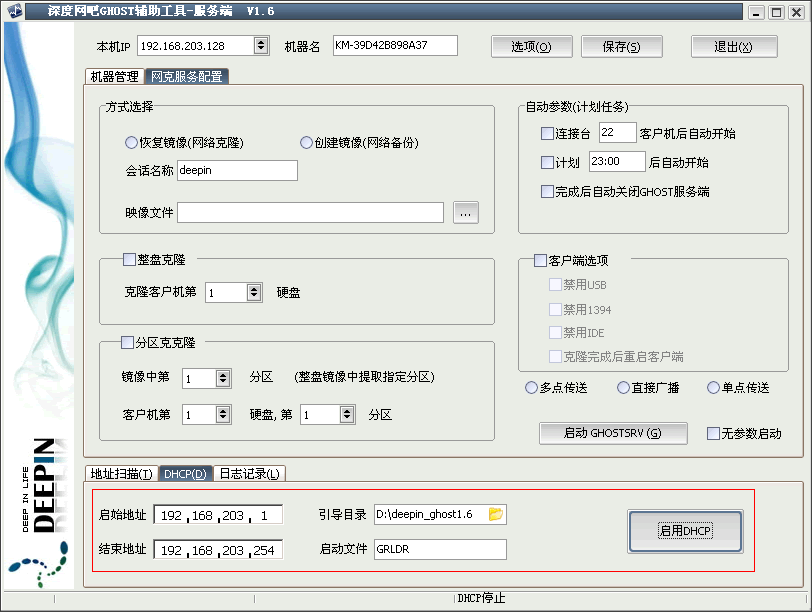Toggle the disabled 禁用IDE checkbox
This screenshot has width=812, height=612.
pyautogui.click(x=555, y=332)
